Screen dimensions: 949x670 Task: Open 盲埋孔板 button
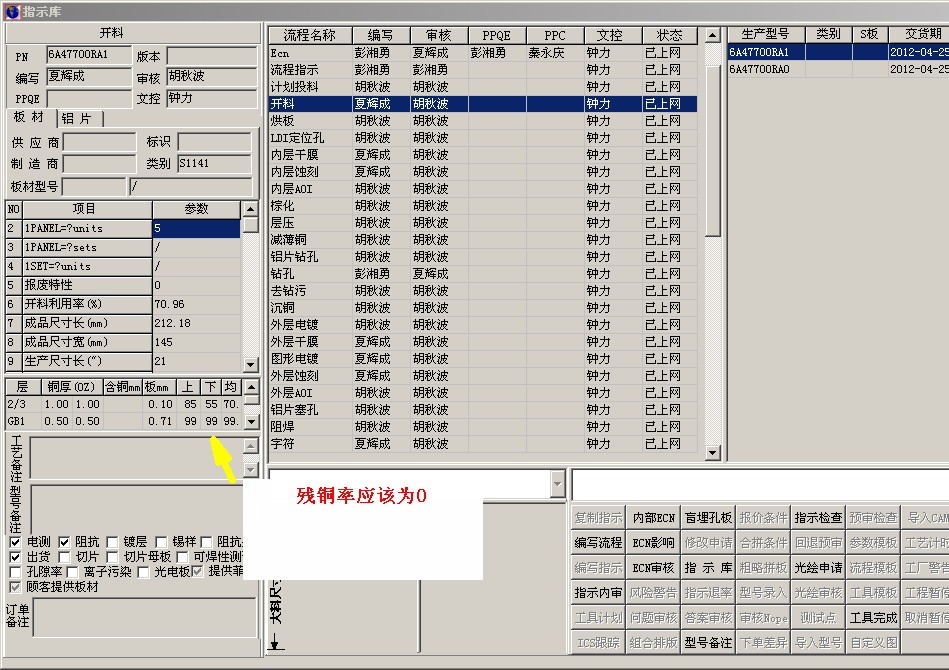(x=708, y=518)
